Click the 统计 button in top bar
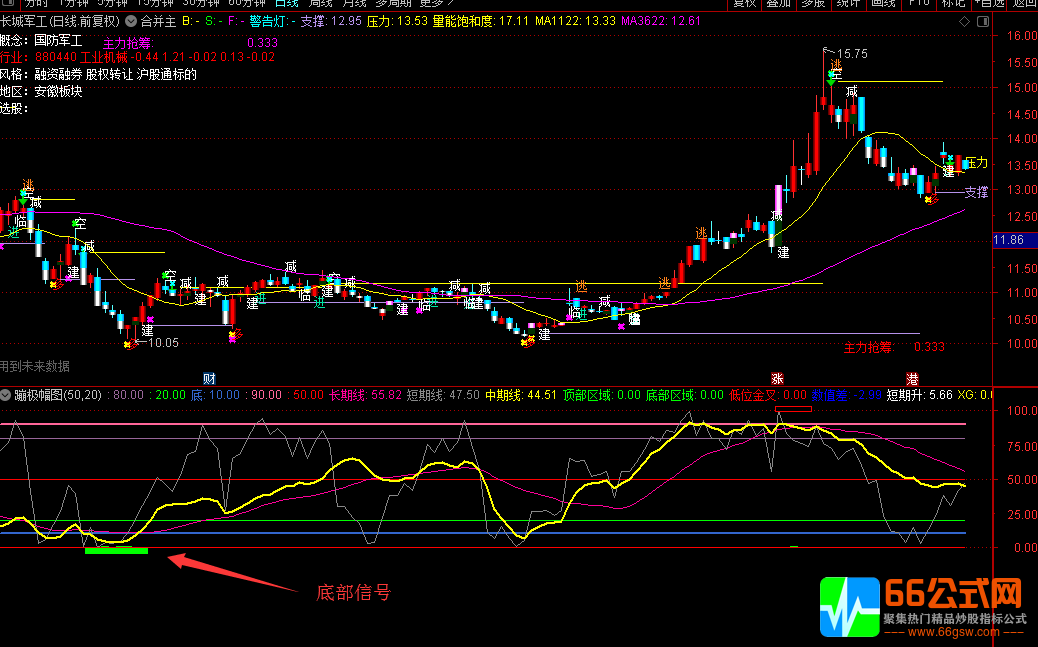1038x647 pixels. tap(848, 3)
